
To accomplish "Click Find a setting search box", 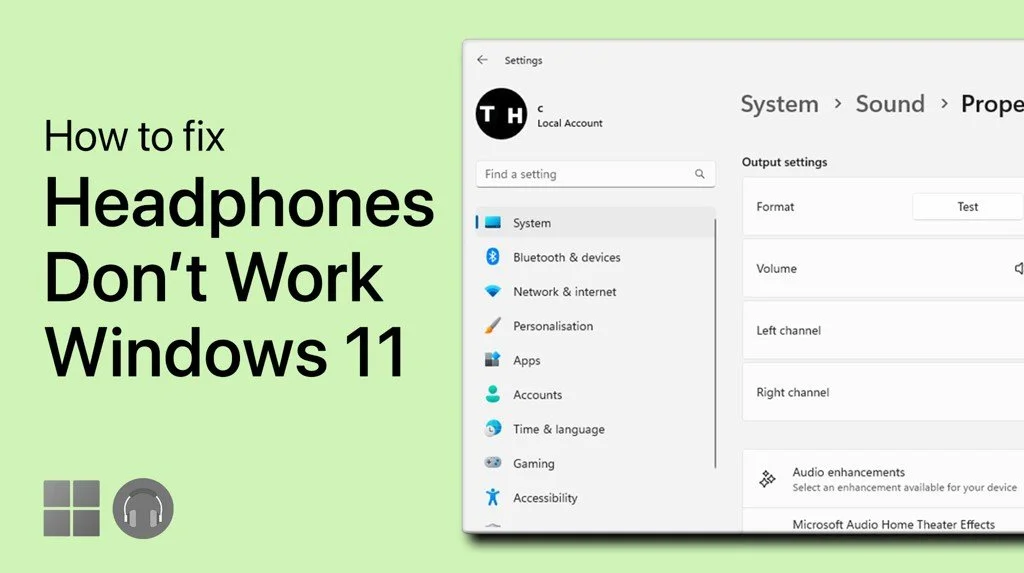I will (x=595, y=174).
